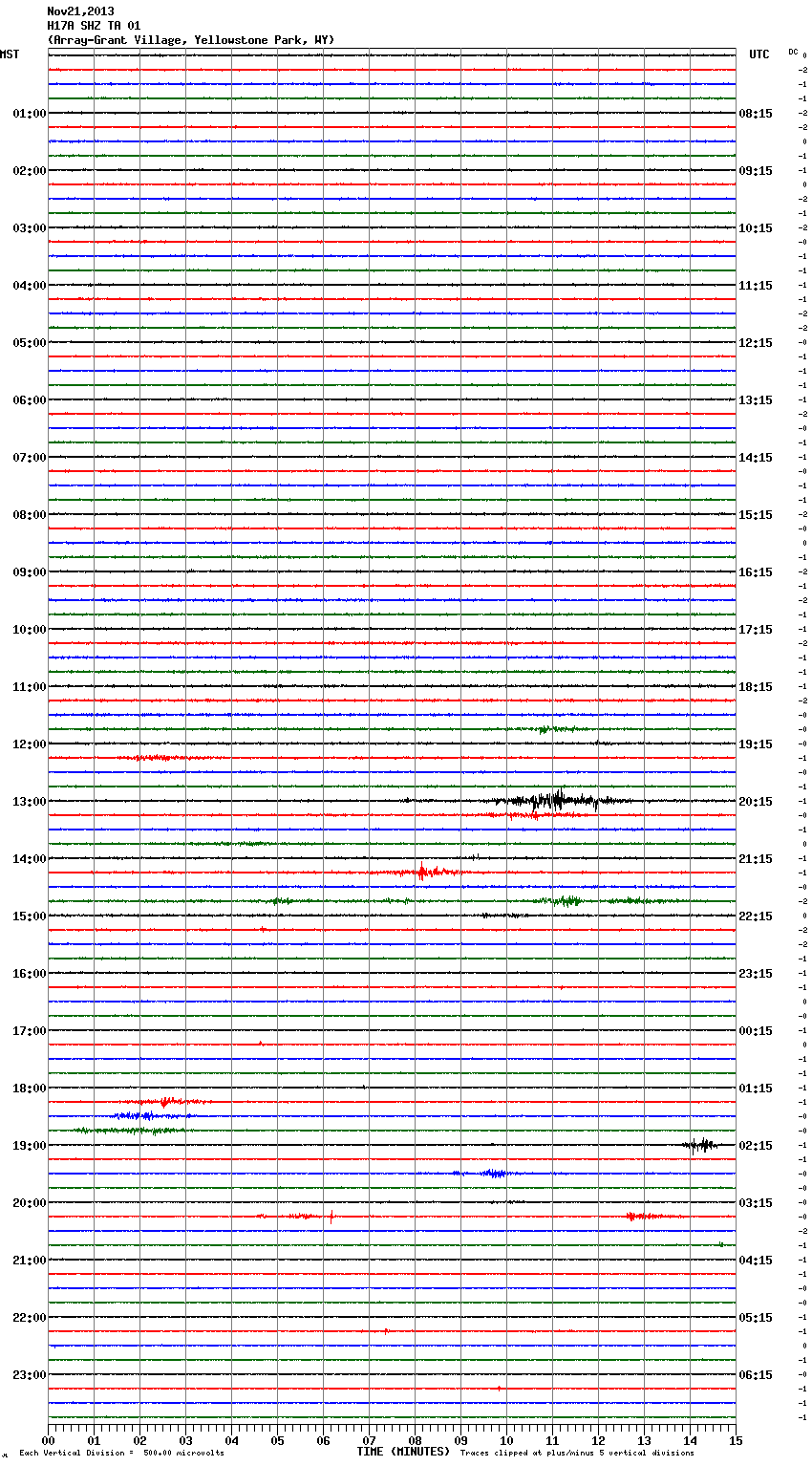Select the 07:00 MST row label
Screen dimensions: 812x1466
coord(29,458)
